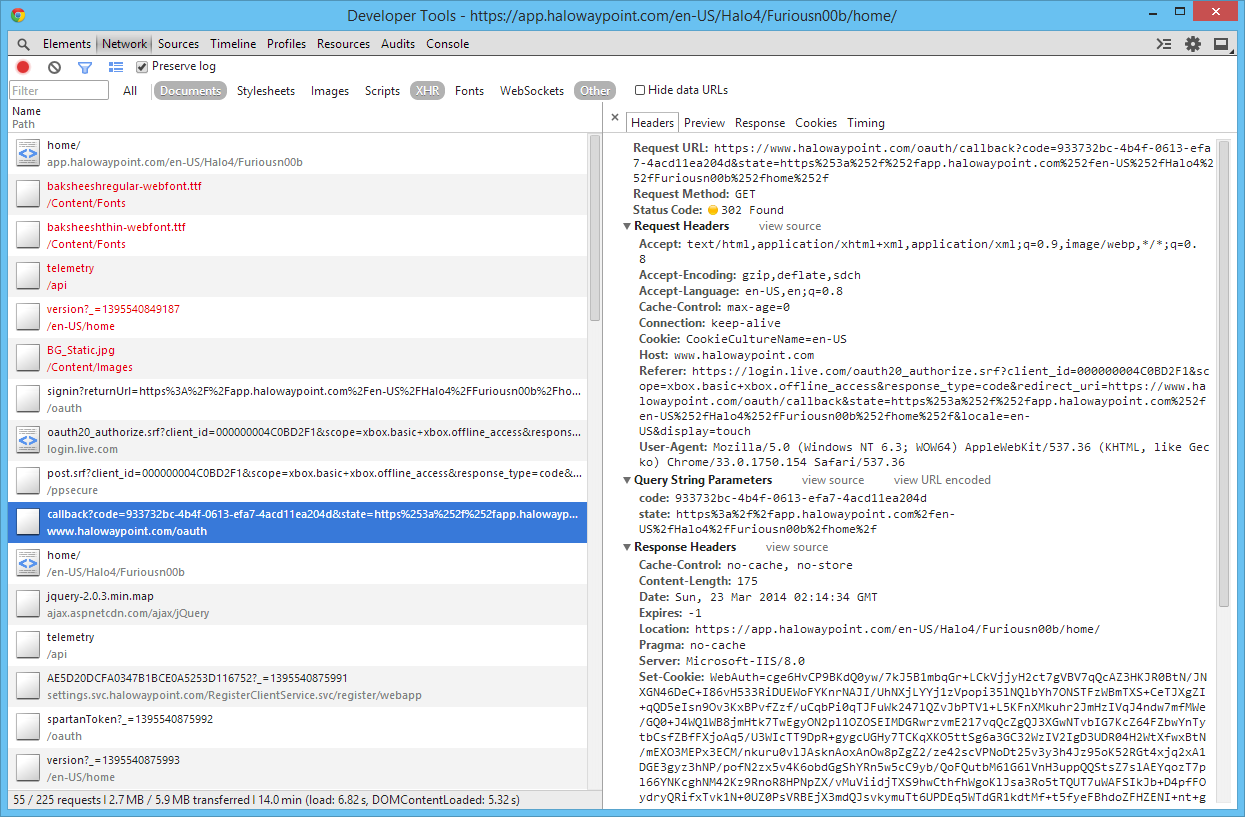Switch to the Response tab
1245x817 pixels.
760,123
